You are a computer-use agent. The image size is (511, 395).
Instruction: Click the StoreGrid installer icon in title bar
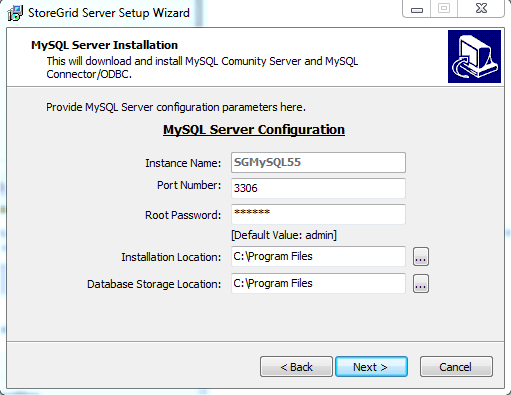tap(15, 13)
